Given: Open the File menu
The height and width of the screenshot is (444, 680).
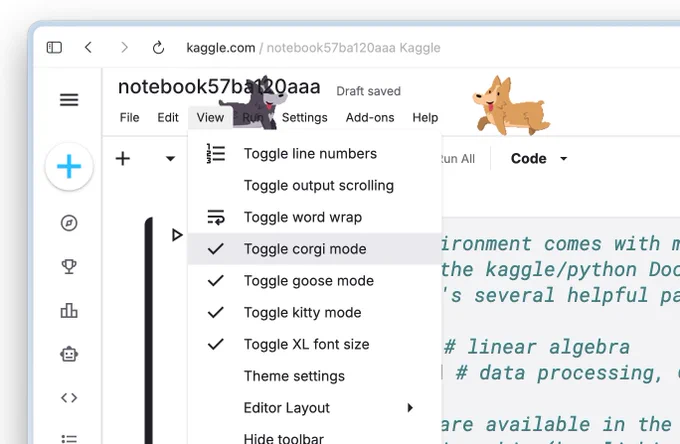Looking at the screenshot, I should 129,118.
